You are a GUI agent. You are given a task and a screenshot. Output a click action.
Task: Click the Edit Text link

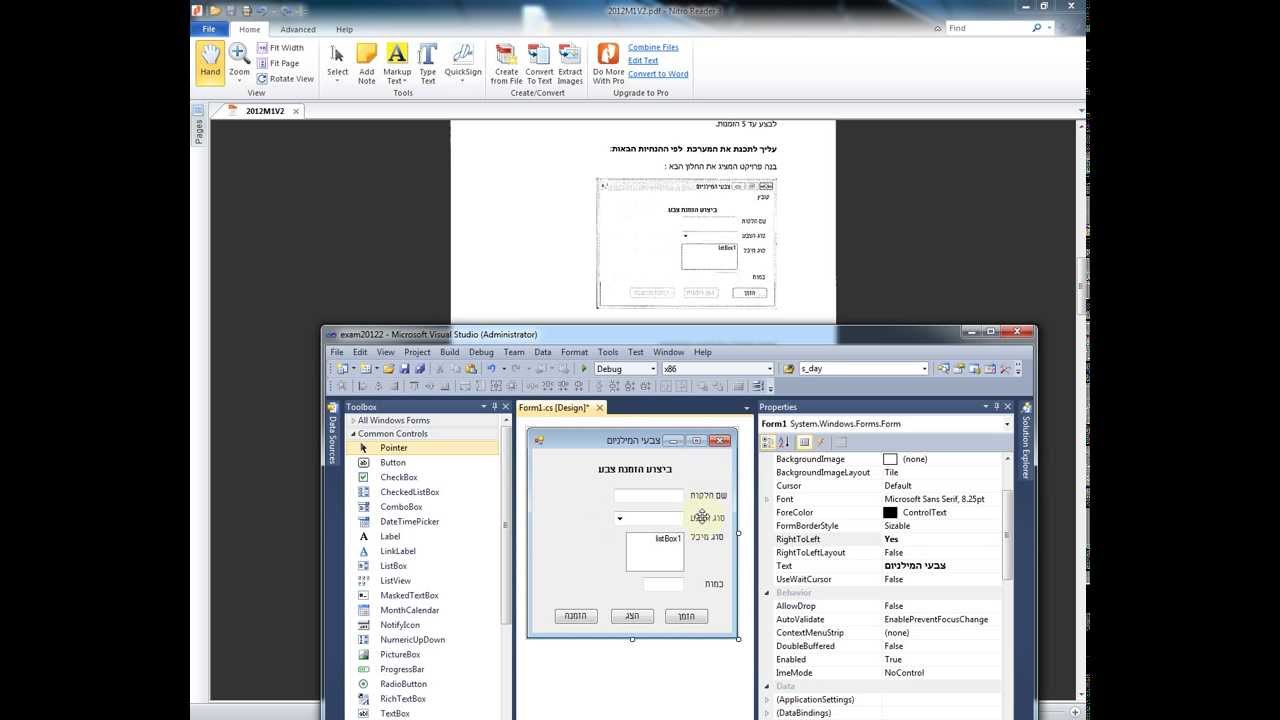pos(643,61)
